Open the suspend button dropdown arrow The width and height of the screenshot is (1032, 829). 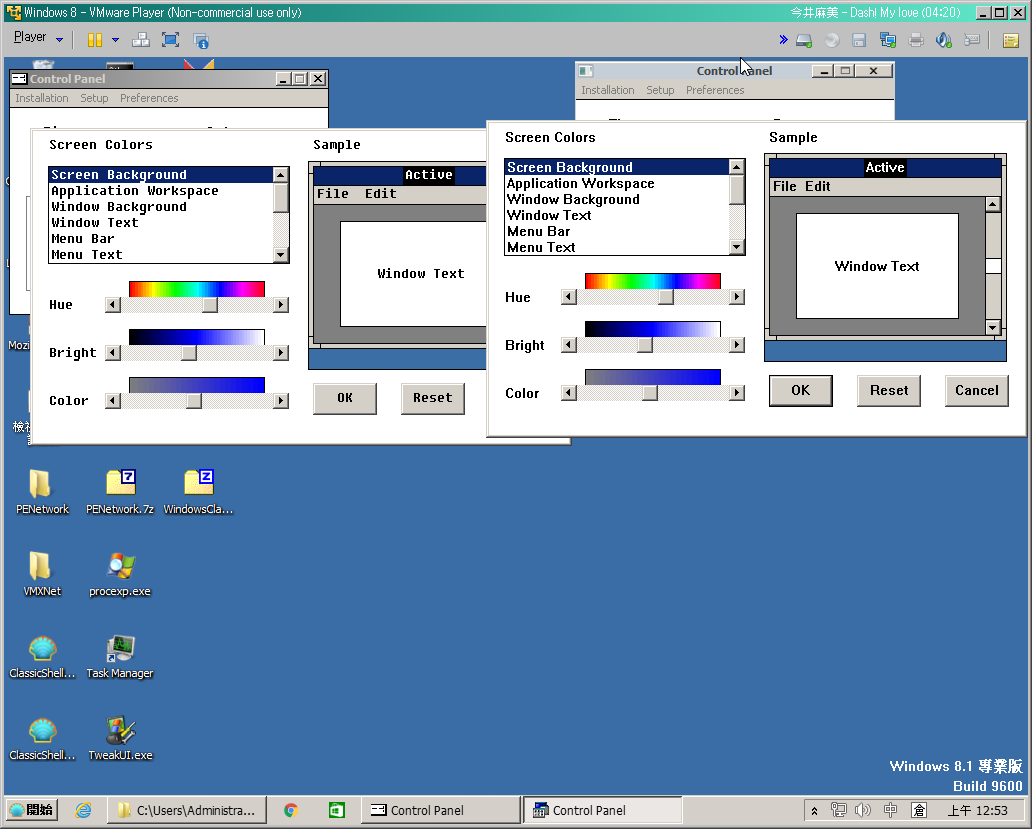click(115, 40)
